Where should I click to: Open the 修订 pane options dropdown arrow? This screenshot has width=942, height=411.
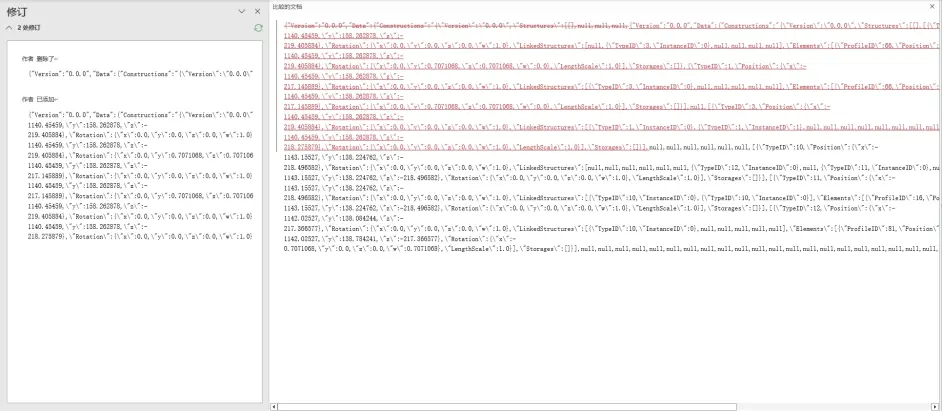coord(242,11)
